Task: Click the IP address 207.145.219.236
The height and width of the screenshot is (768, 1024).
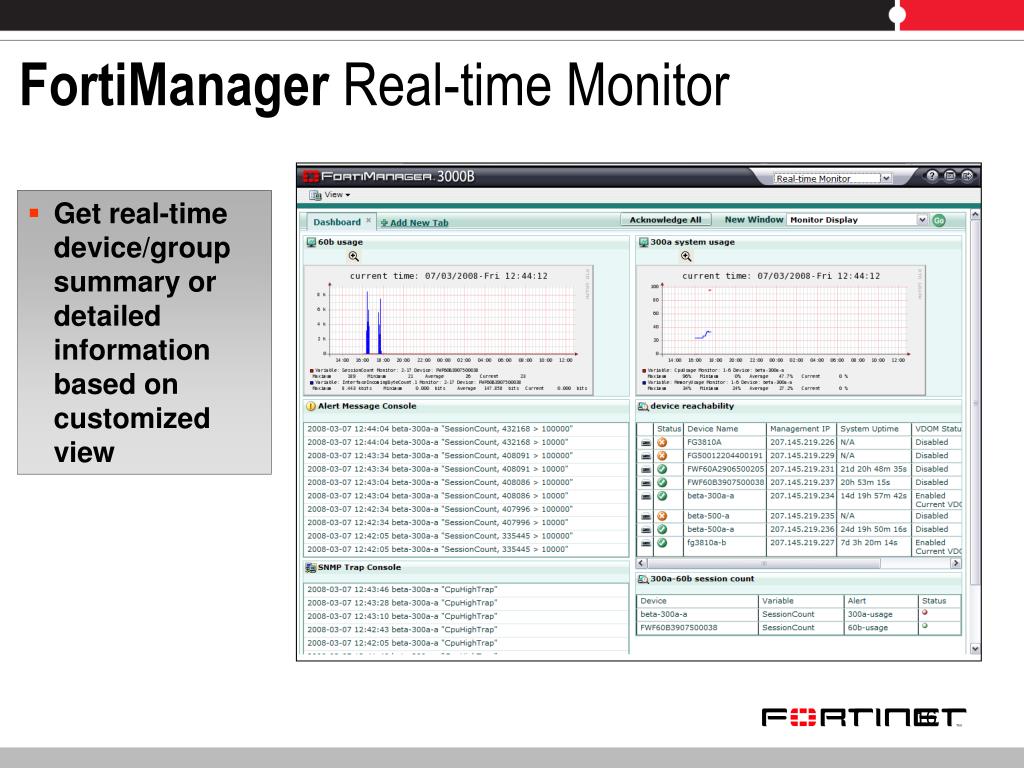Action: click(802, 529)
